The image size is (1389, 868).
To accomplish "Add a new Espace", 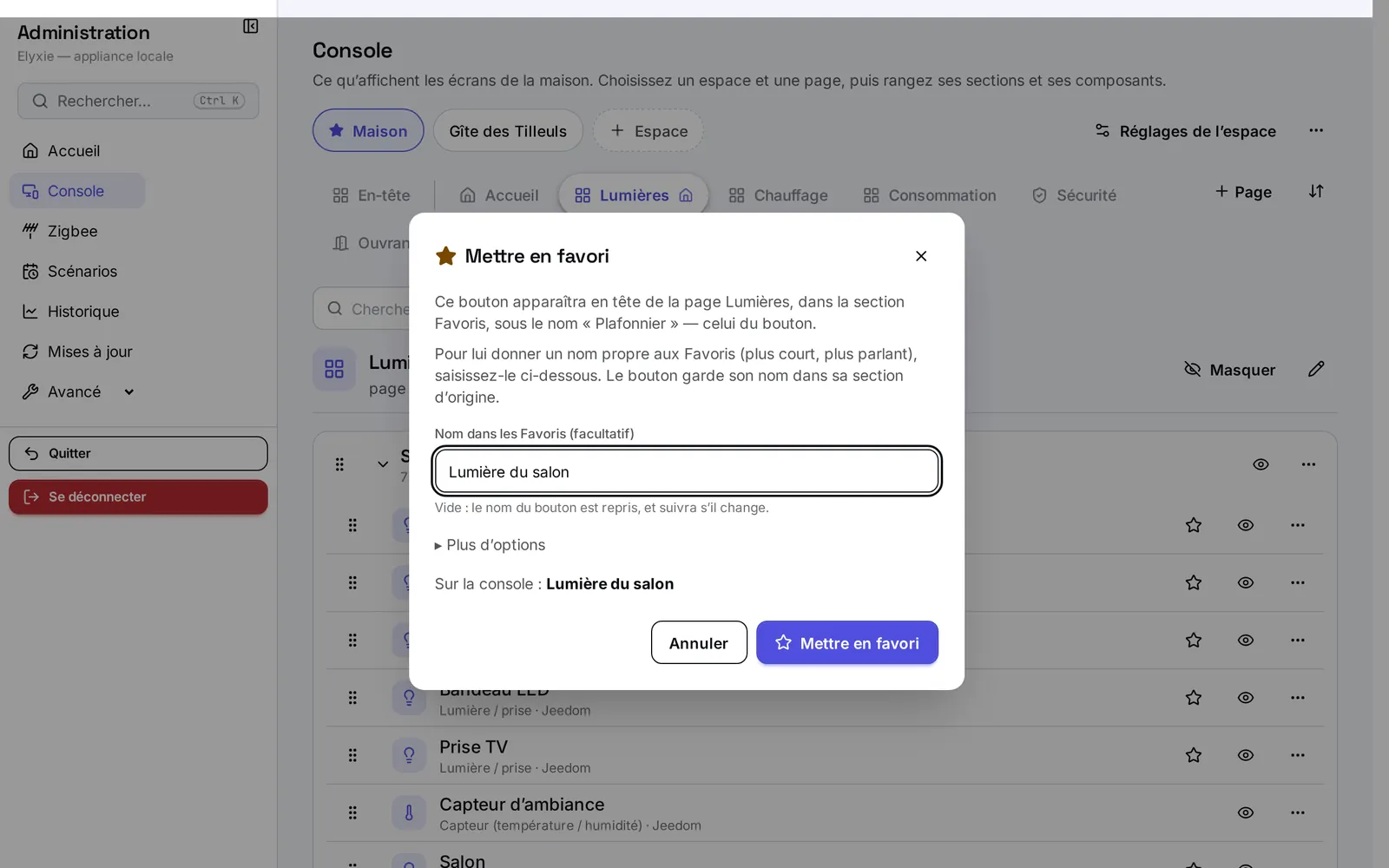I will pos(648,130).
